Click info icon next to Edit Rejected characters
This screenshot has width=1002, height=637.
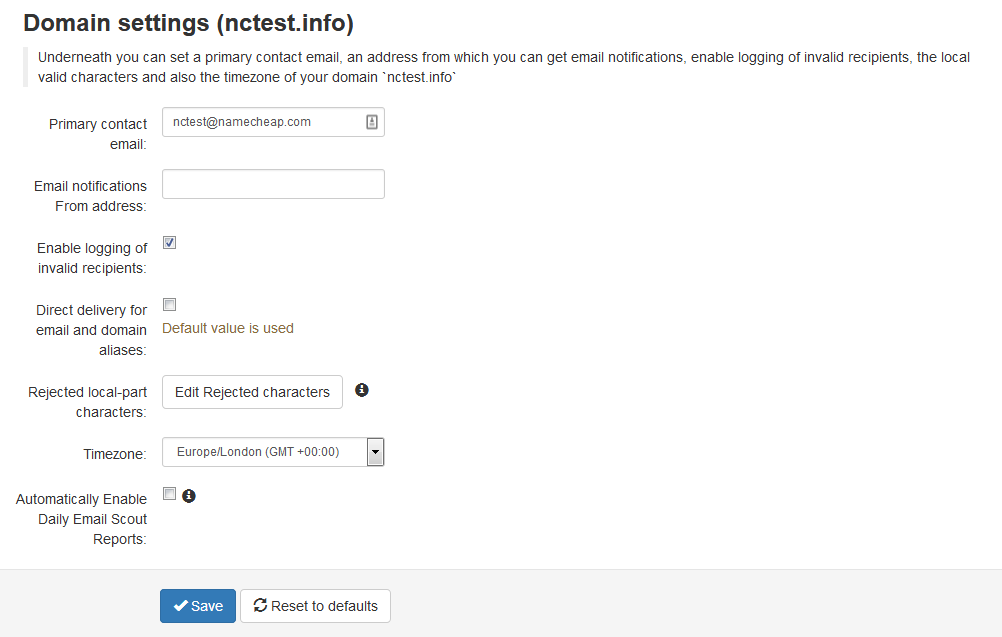click(362, 390)
